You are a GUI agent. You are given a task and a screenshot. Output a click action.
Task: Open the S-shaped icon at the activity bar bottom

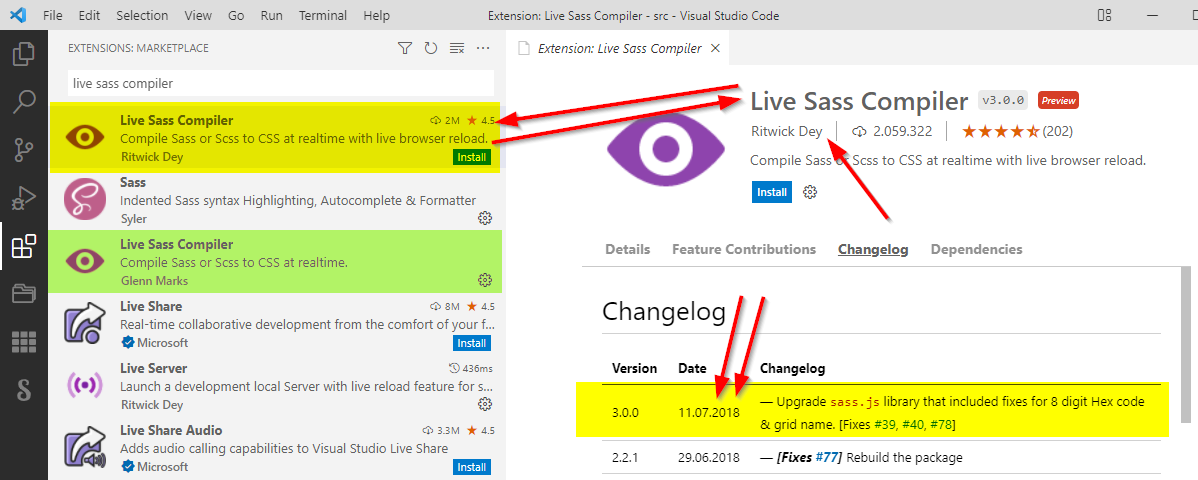24,389
